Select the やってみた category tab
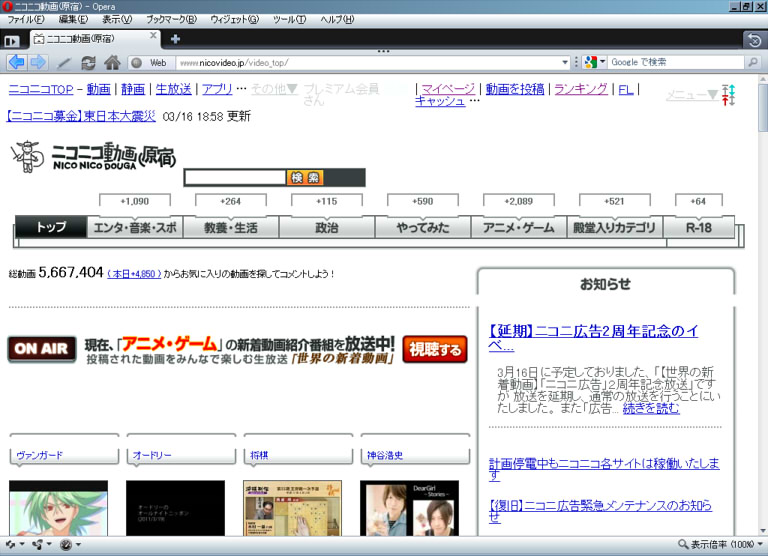The image size is (768, 556). point(423,227)
